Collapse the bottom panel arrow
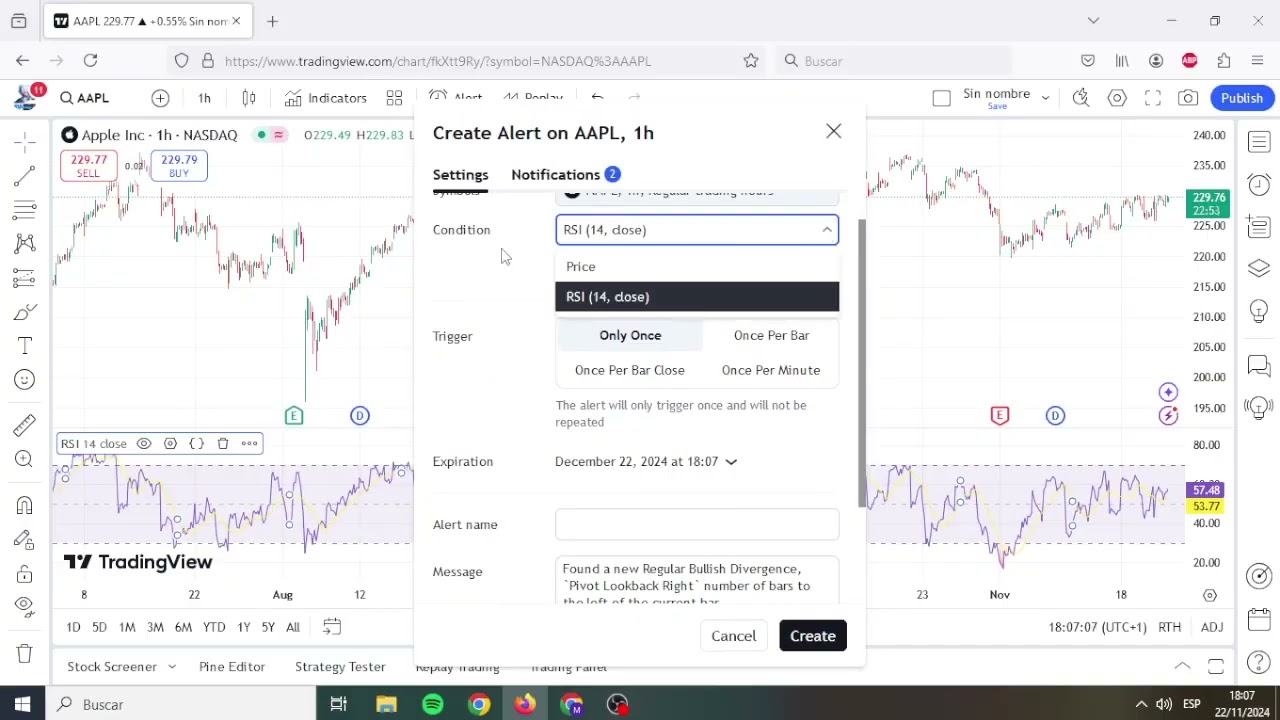Screen dimensions: 1280x720 (1182, 666)
